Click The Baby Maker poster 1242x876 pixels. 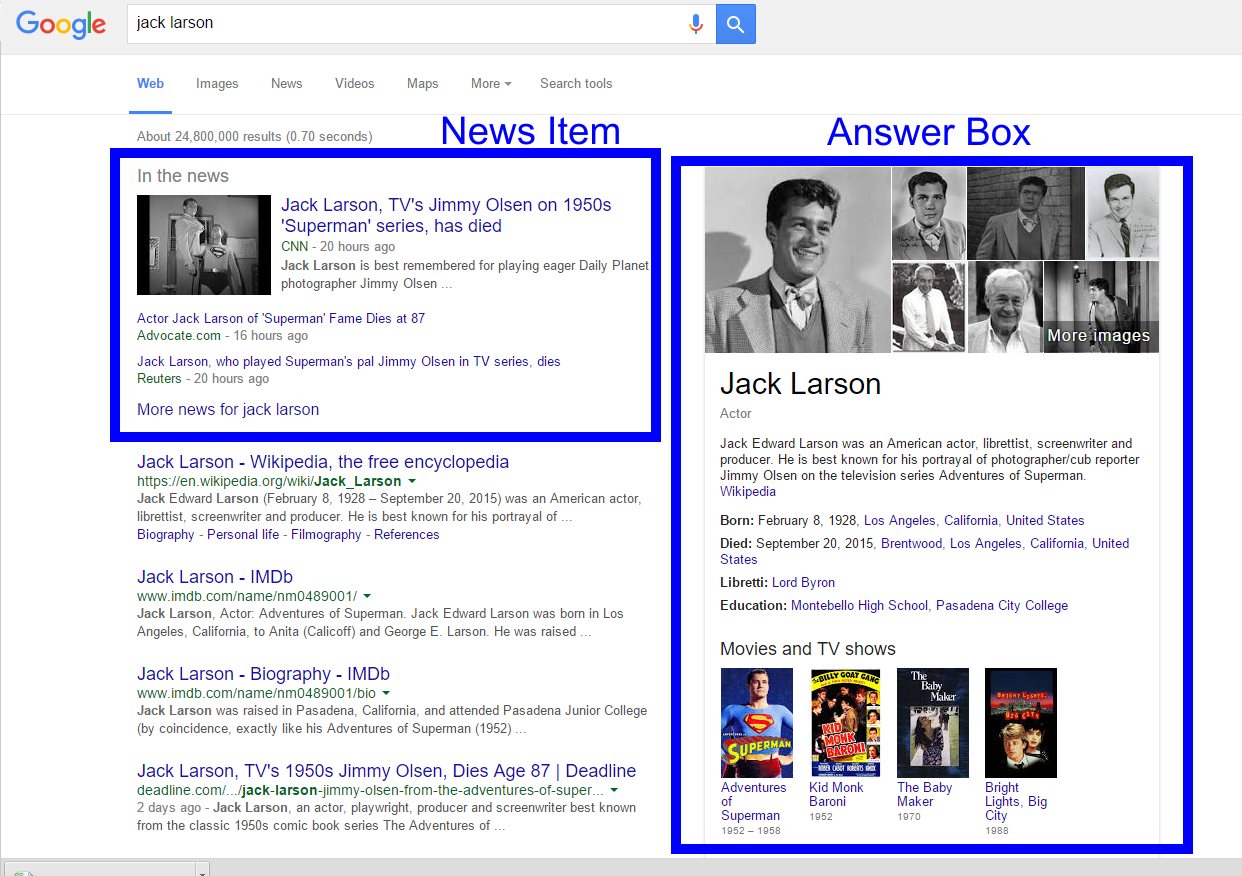[933, 723]
